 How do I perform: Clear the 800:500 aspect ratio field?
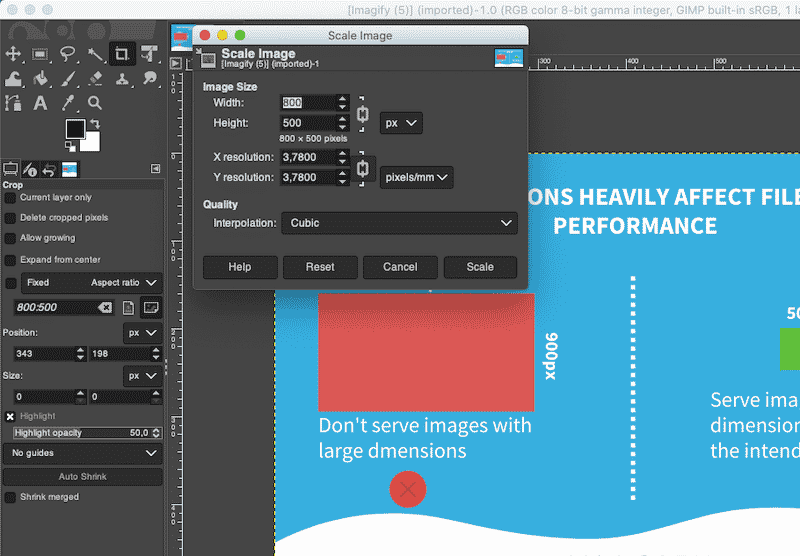point(105,307)
